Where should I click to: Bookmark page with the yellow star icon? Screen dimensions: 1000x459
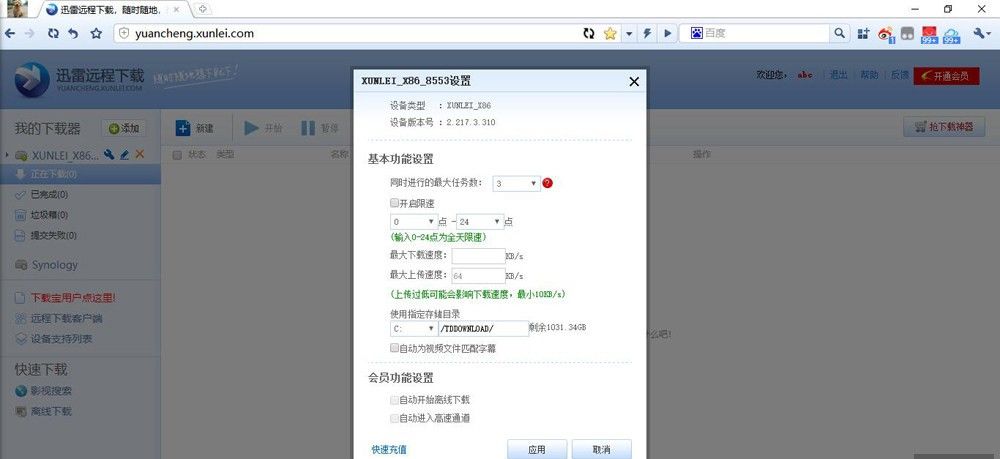pos(610,33)
